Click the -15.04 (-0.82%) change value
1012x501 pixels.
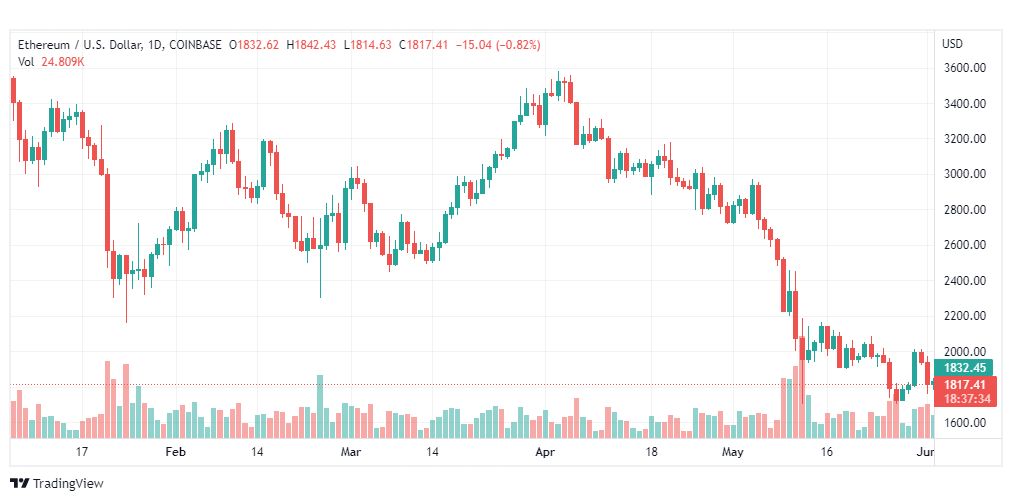click(x=498, y=45)
